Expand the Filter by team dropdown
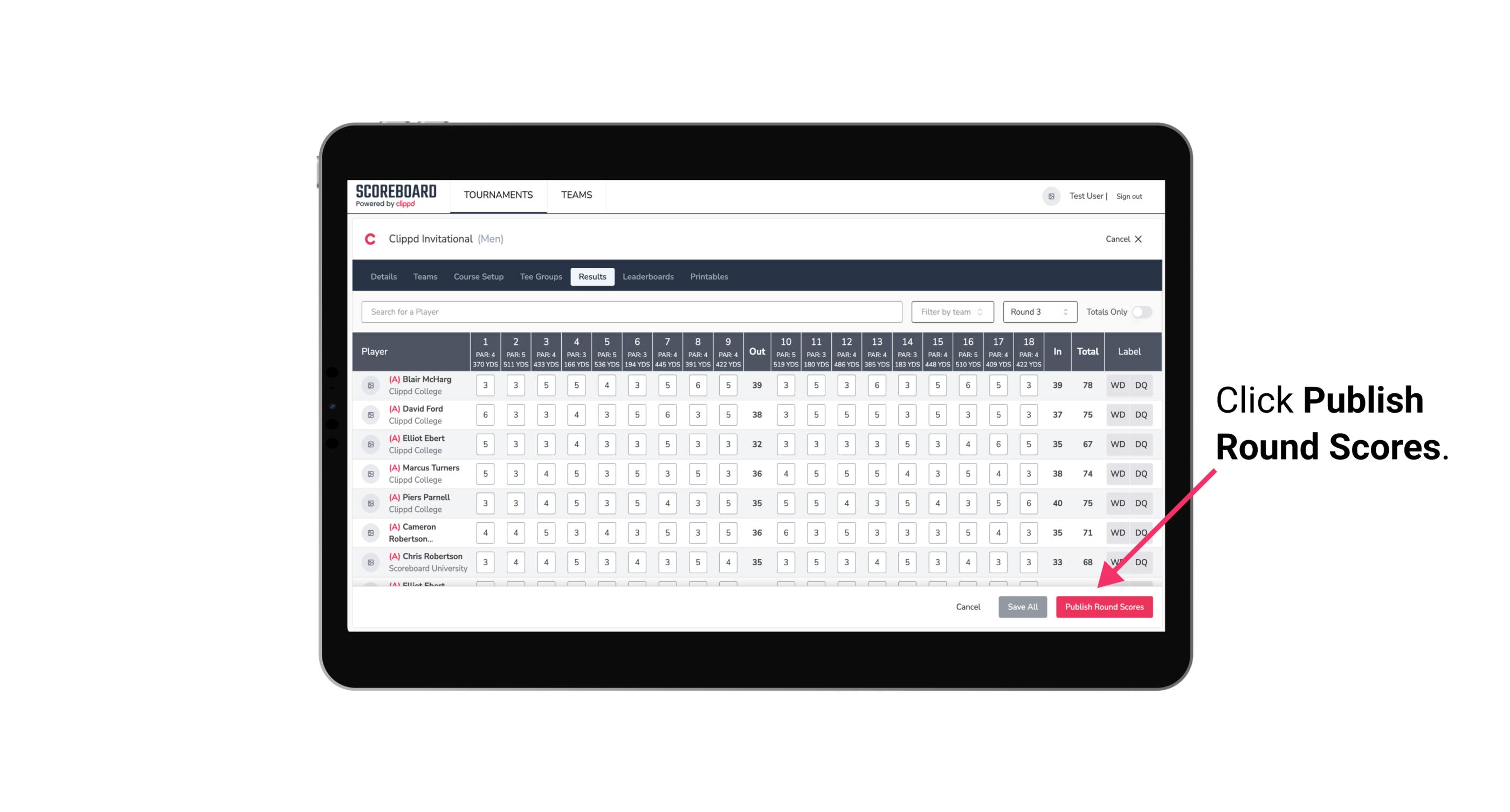The width and height of the screenshot is (1510, 812). (951, 312)
